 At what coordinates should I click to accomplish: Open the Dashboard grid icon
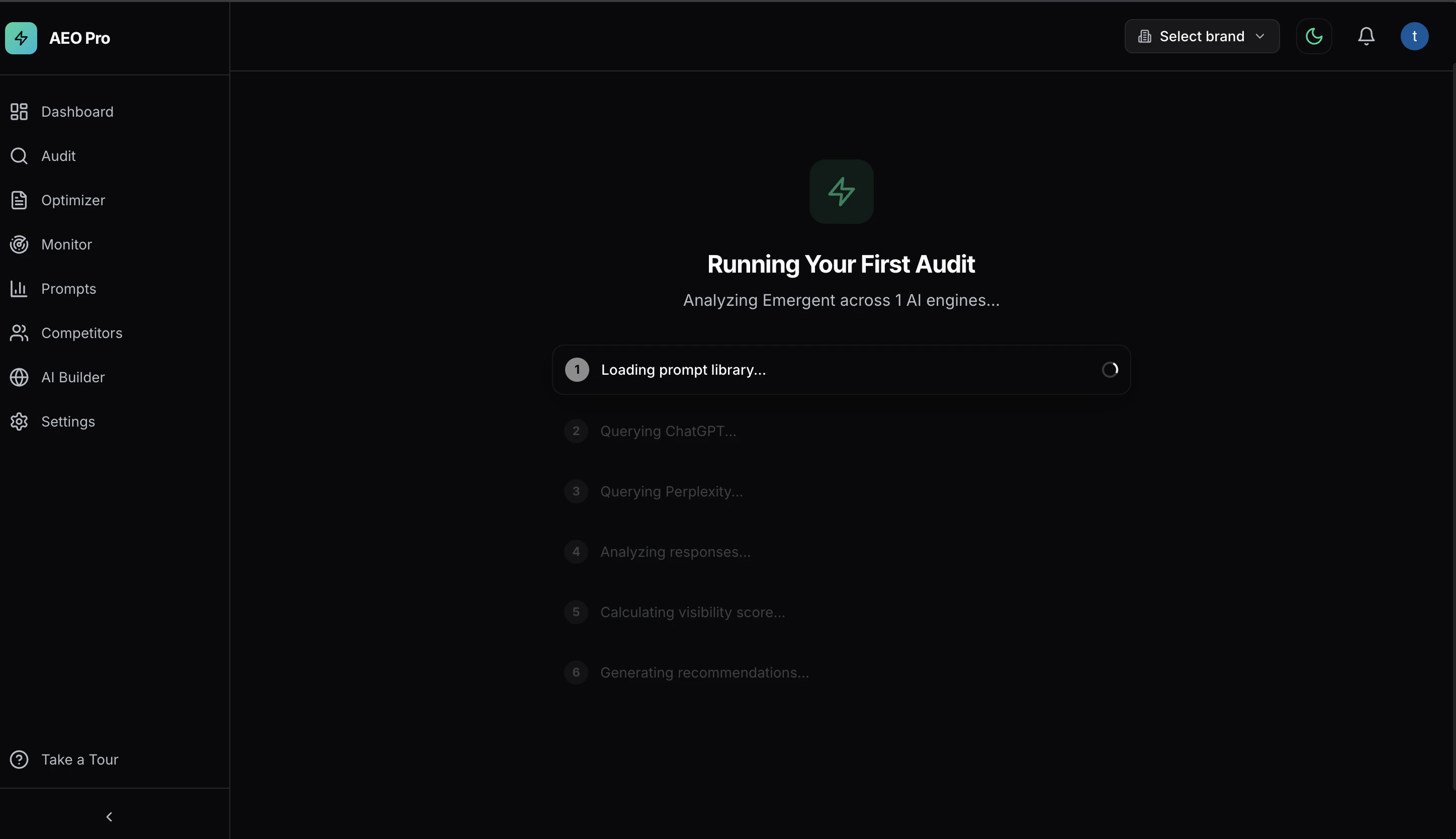19,112
